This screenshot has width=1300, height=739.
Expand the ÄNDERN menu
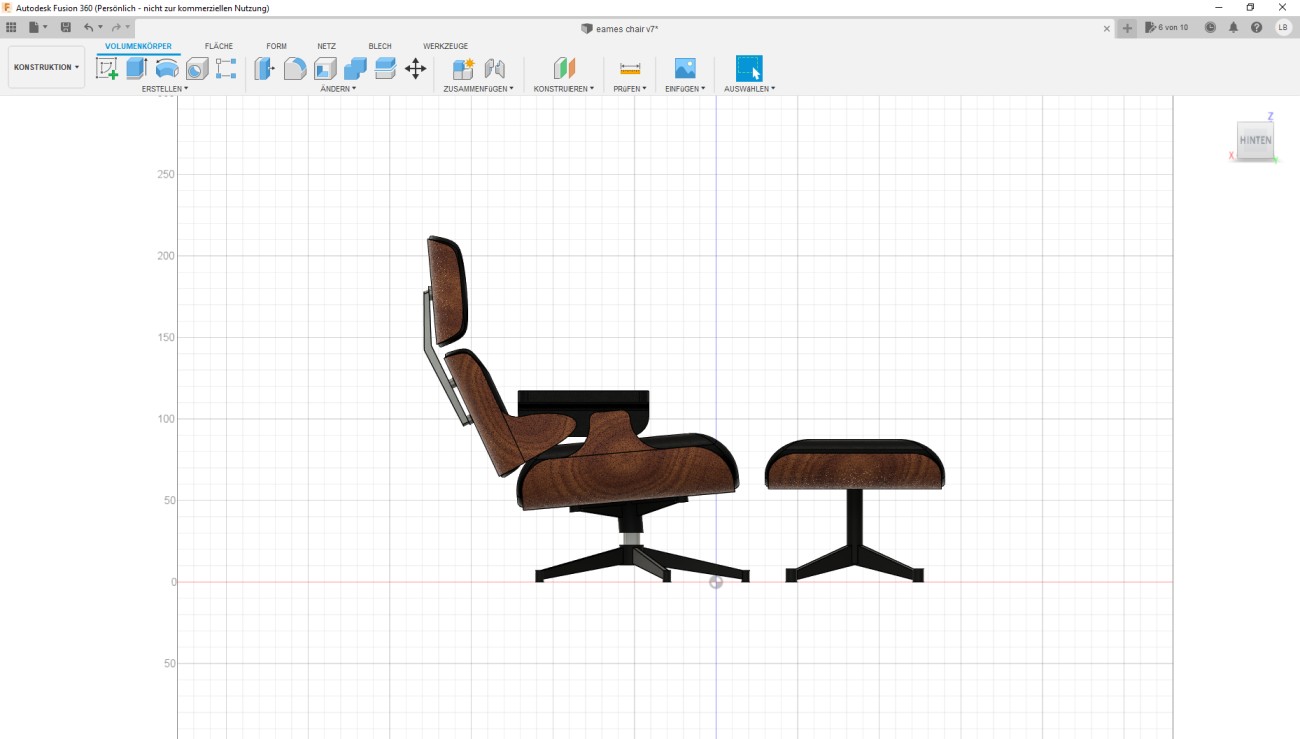pos(338,88)
